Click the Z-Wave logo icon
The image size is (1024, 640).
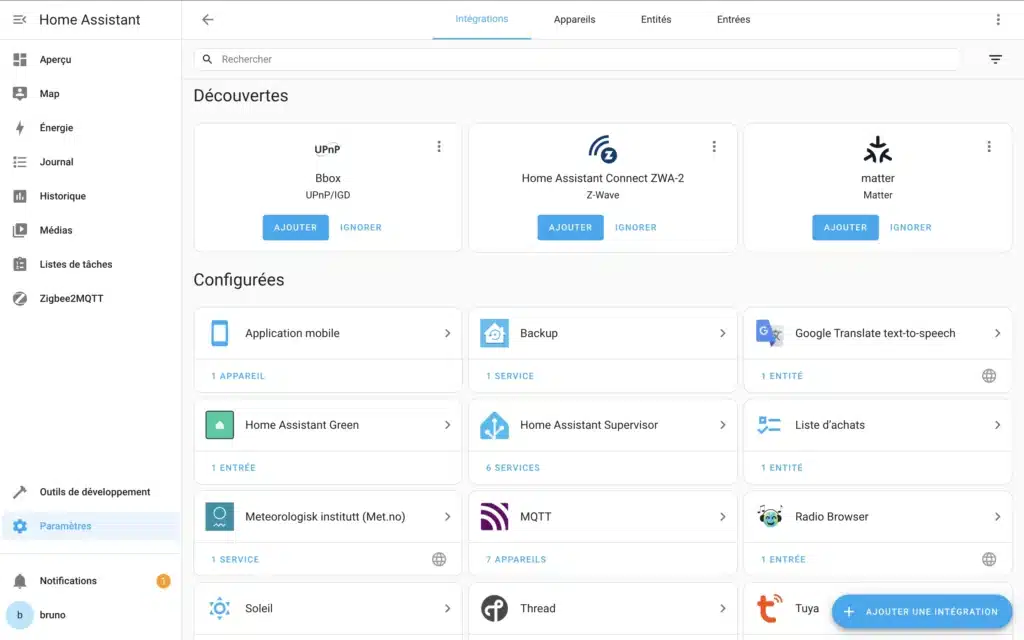click(603, 150)
